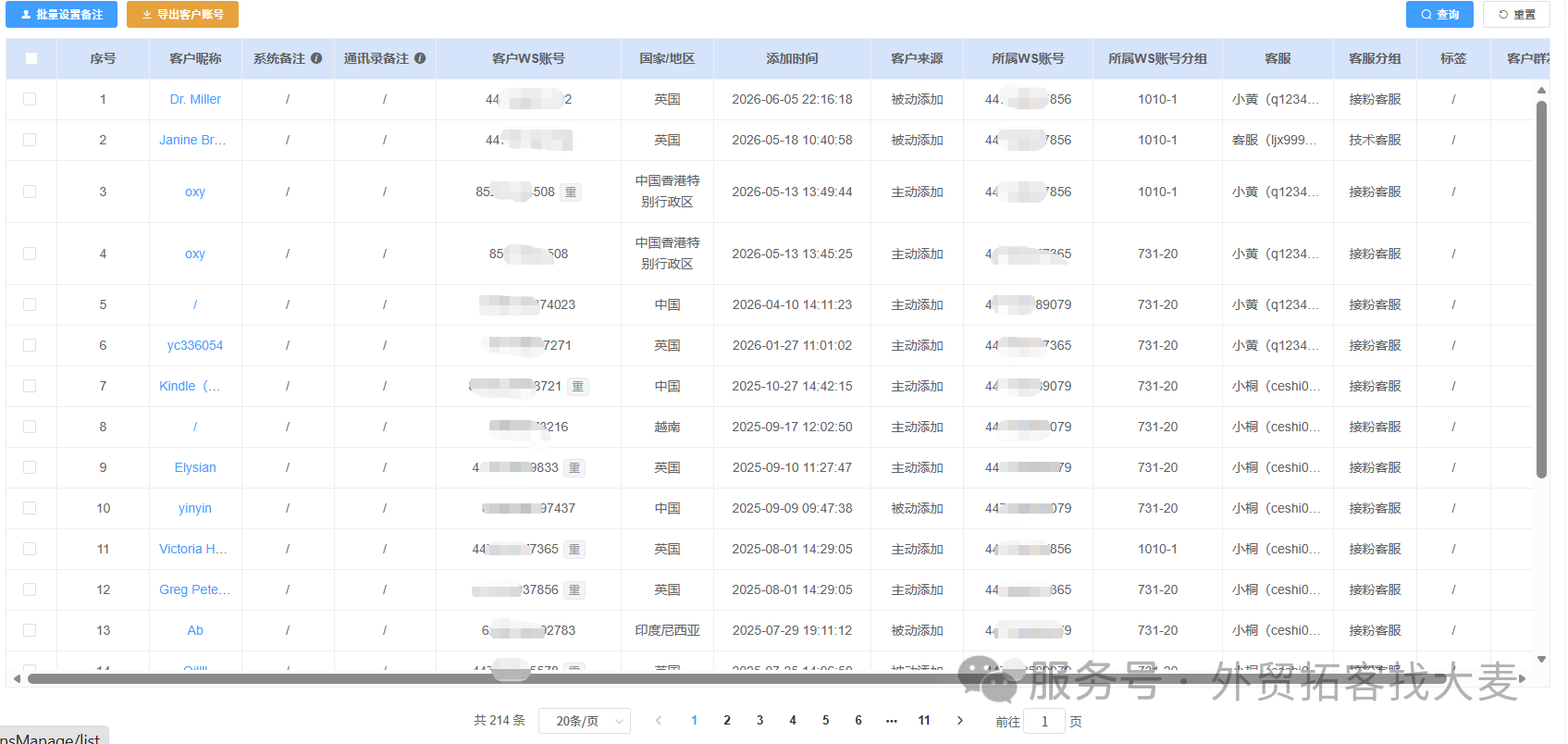Click the info icon beside 通讯录备注 header
The image size is (1568, 744).
click(420, 58)
